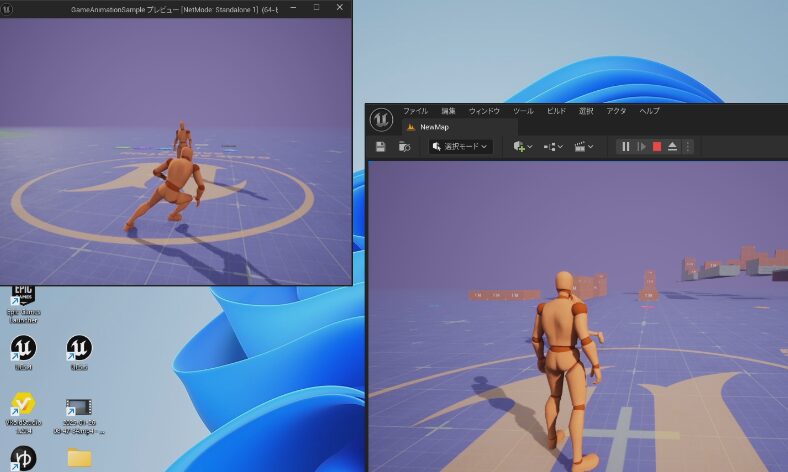Switch to the NewMap level tab
Viewport: 788px width, 472px height.
pos(434,127)
